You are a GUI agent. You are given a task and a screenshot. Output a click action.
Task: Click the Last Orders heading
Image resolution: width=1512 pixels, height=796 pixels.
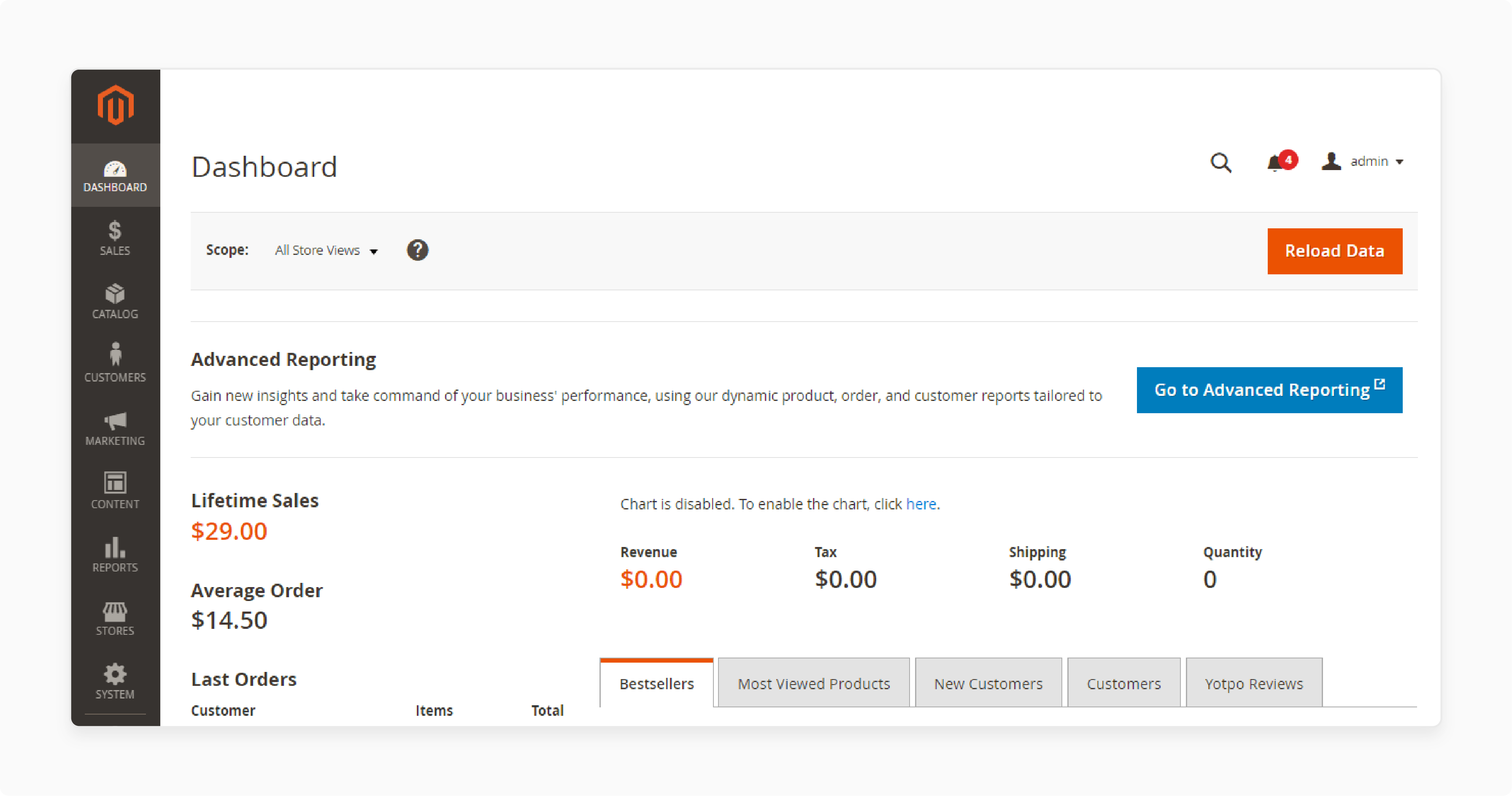point(243,679)
